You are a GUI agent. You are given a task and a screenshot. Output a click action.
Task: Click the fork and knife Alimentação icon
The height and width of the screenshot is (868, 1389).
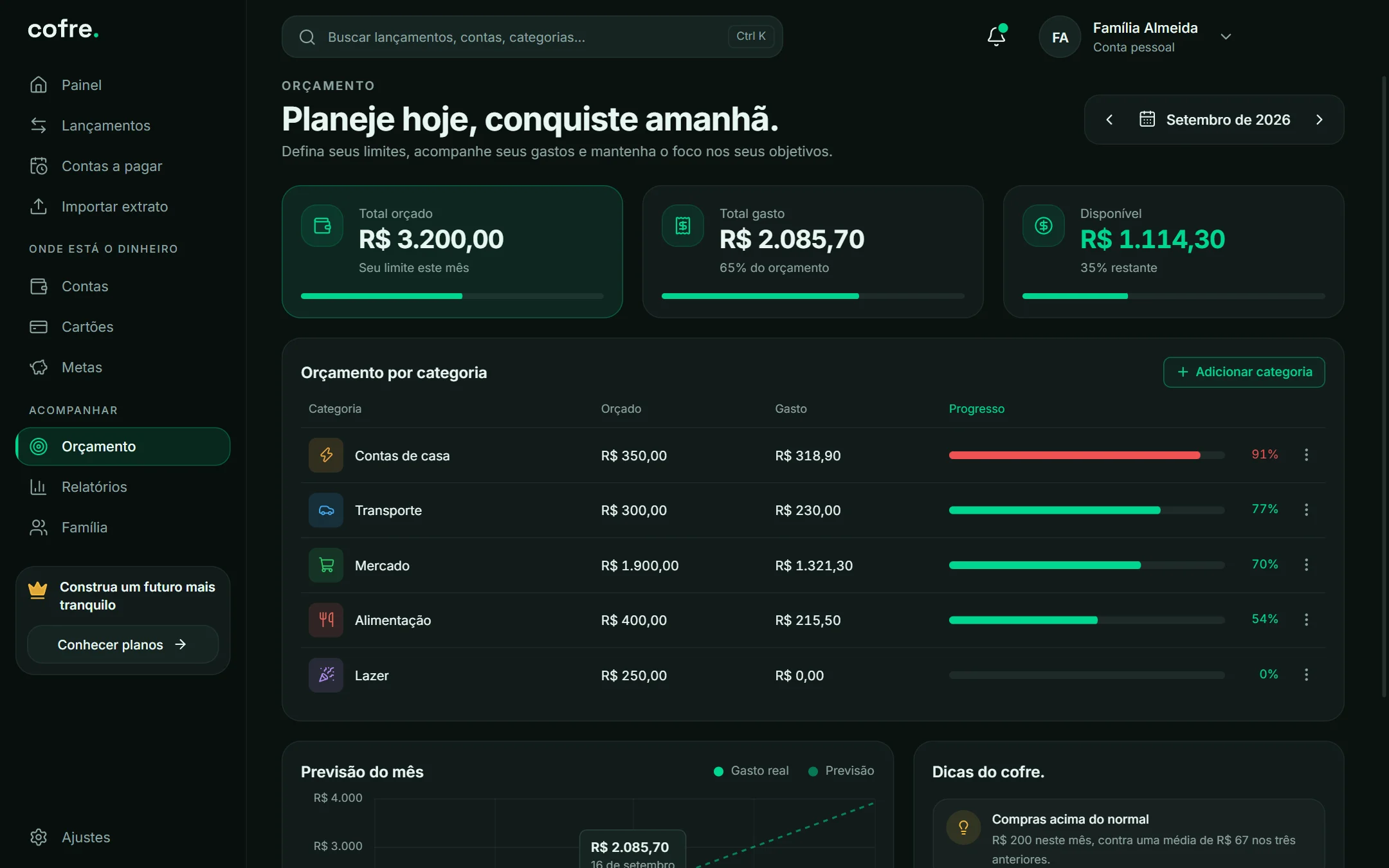(x=326, y=620)
